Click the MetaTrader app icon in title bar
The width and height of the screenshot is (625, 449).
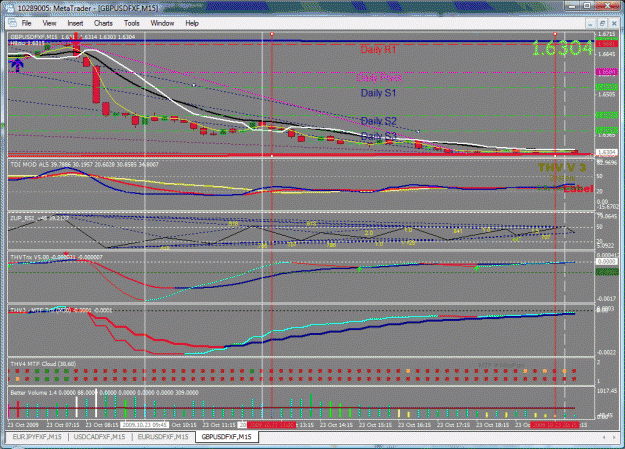[10, 8]
